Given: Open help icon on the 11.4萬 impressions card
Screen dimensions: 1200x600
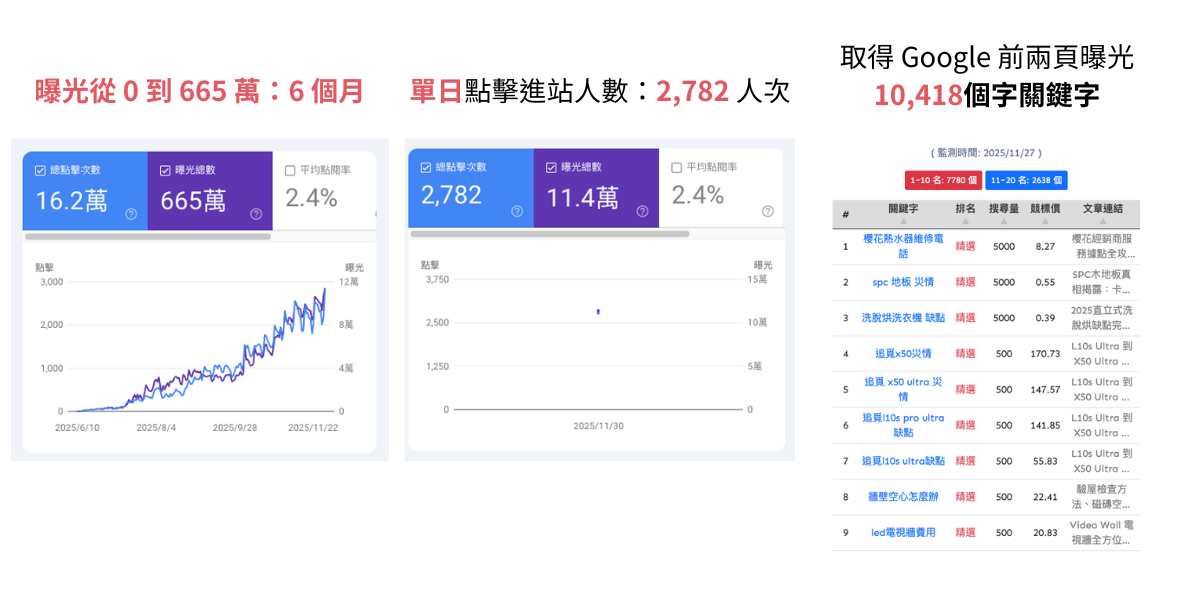Looking at the screenshot, I should point(642,211).
